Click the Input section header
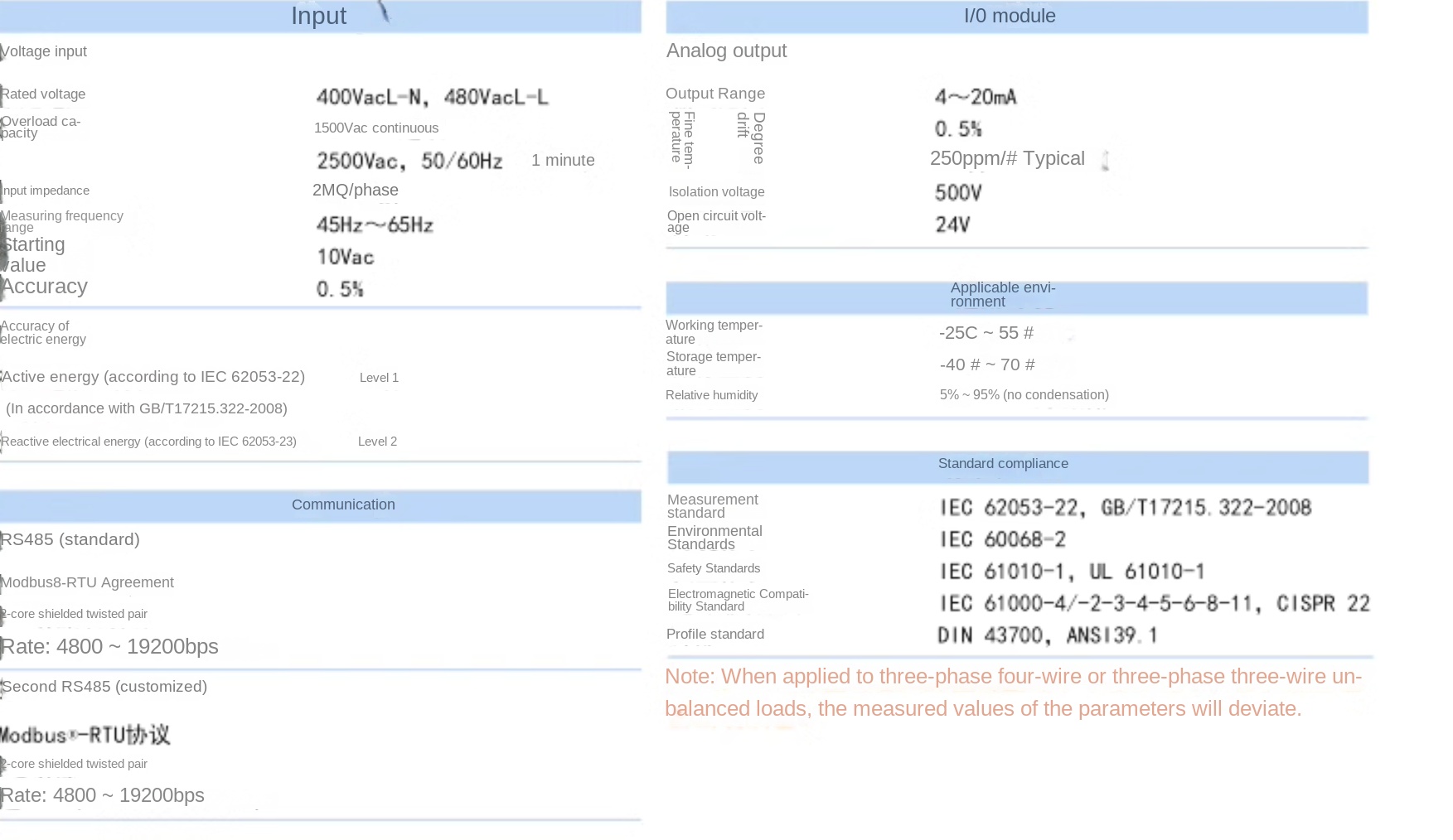This screenshot has width=1453, height=840. pyautogui.click(x=319, y=17)
